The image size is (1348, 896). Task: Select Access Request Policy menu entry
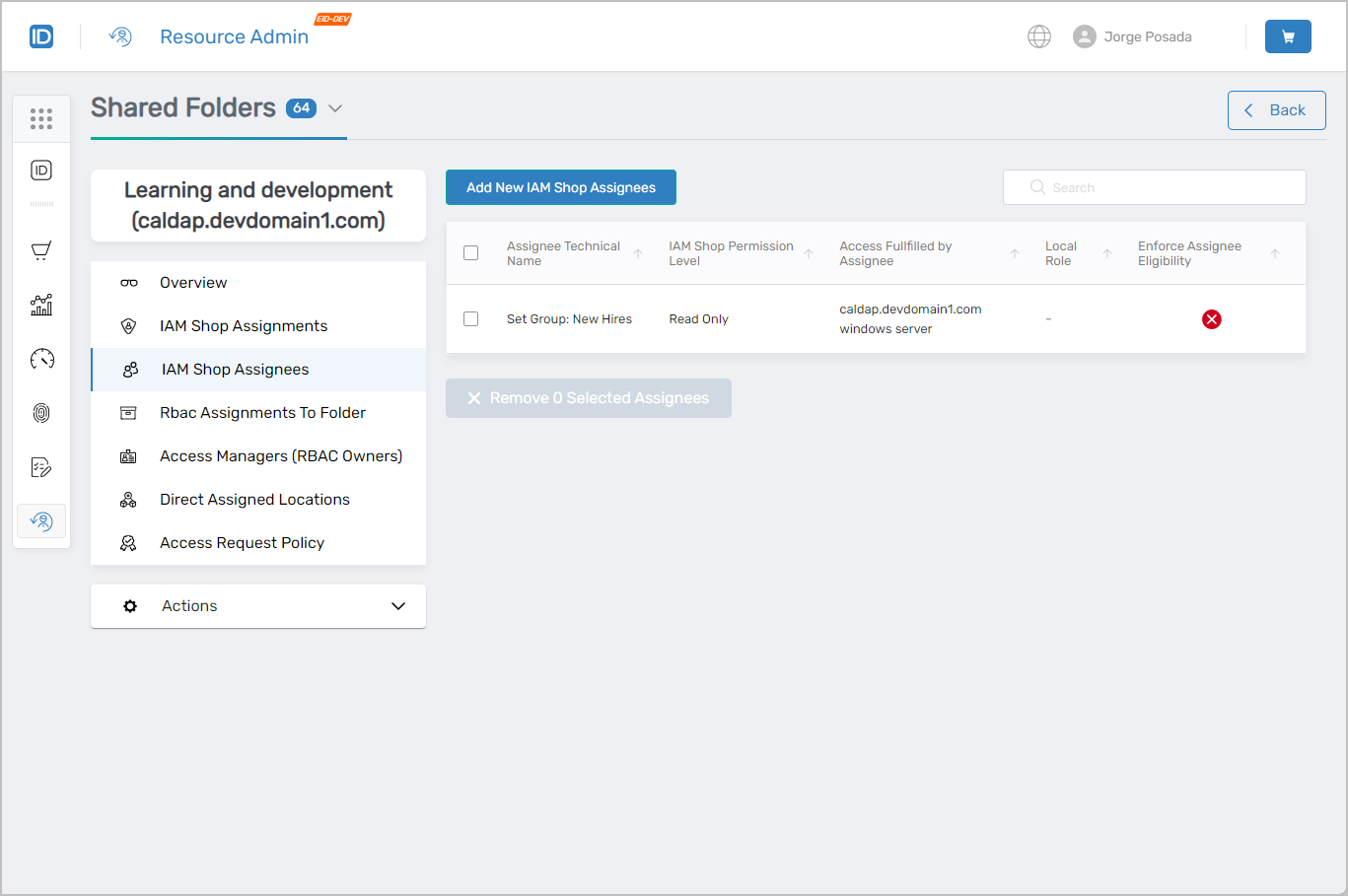click(241, 542)
